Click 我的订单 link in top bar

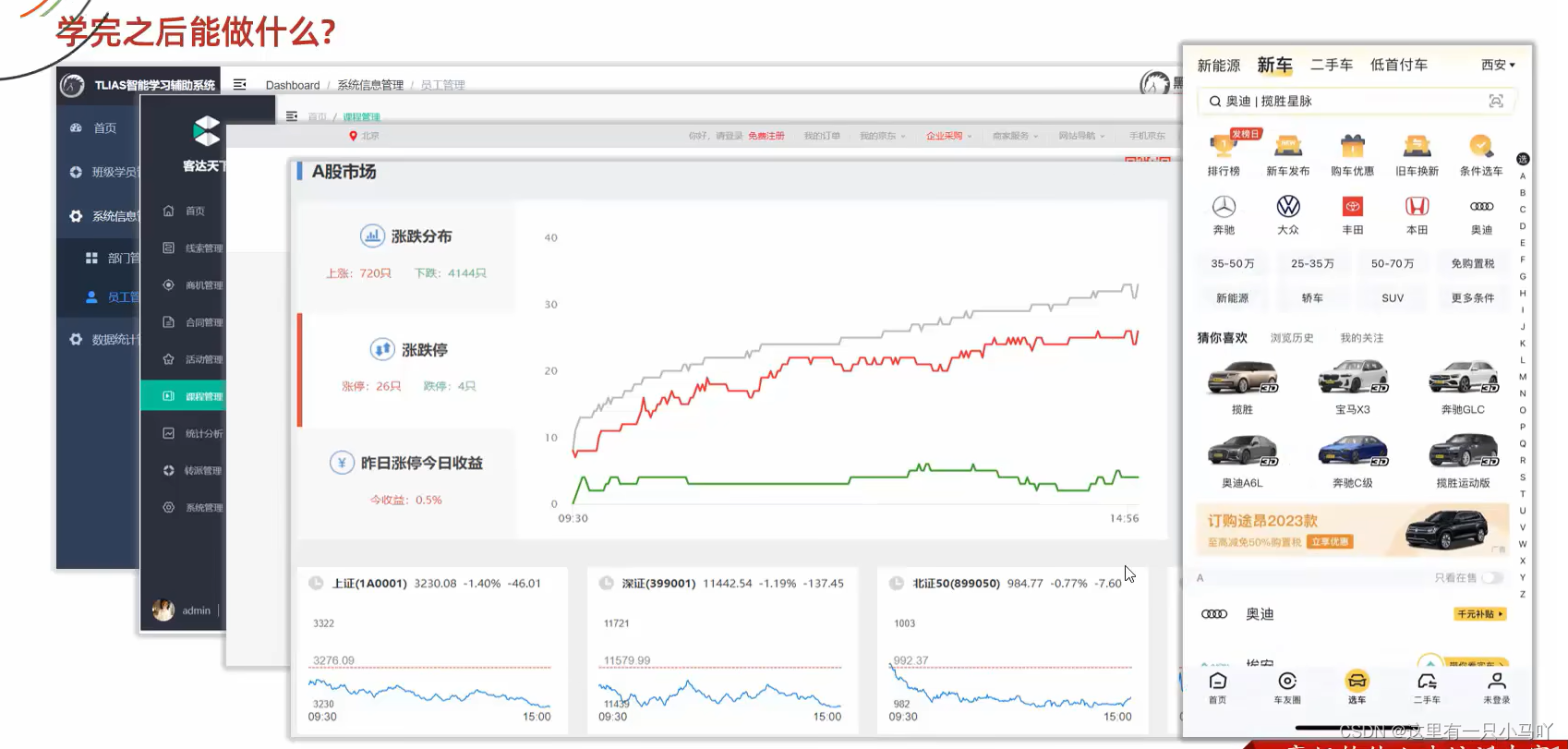[822, 136]
